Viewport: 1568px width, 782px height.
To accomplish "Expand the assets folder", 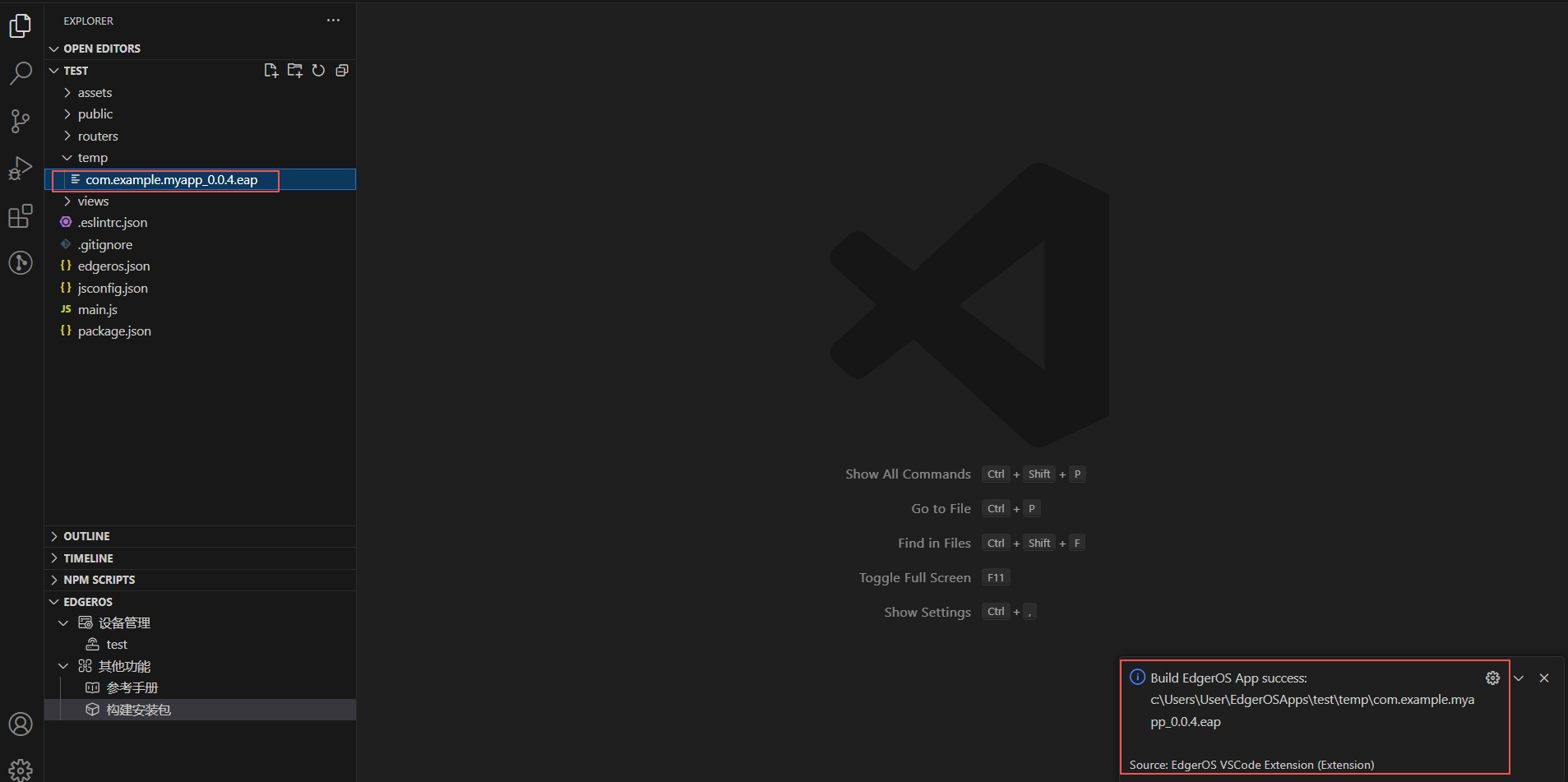I will coord(95,93).
